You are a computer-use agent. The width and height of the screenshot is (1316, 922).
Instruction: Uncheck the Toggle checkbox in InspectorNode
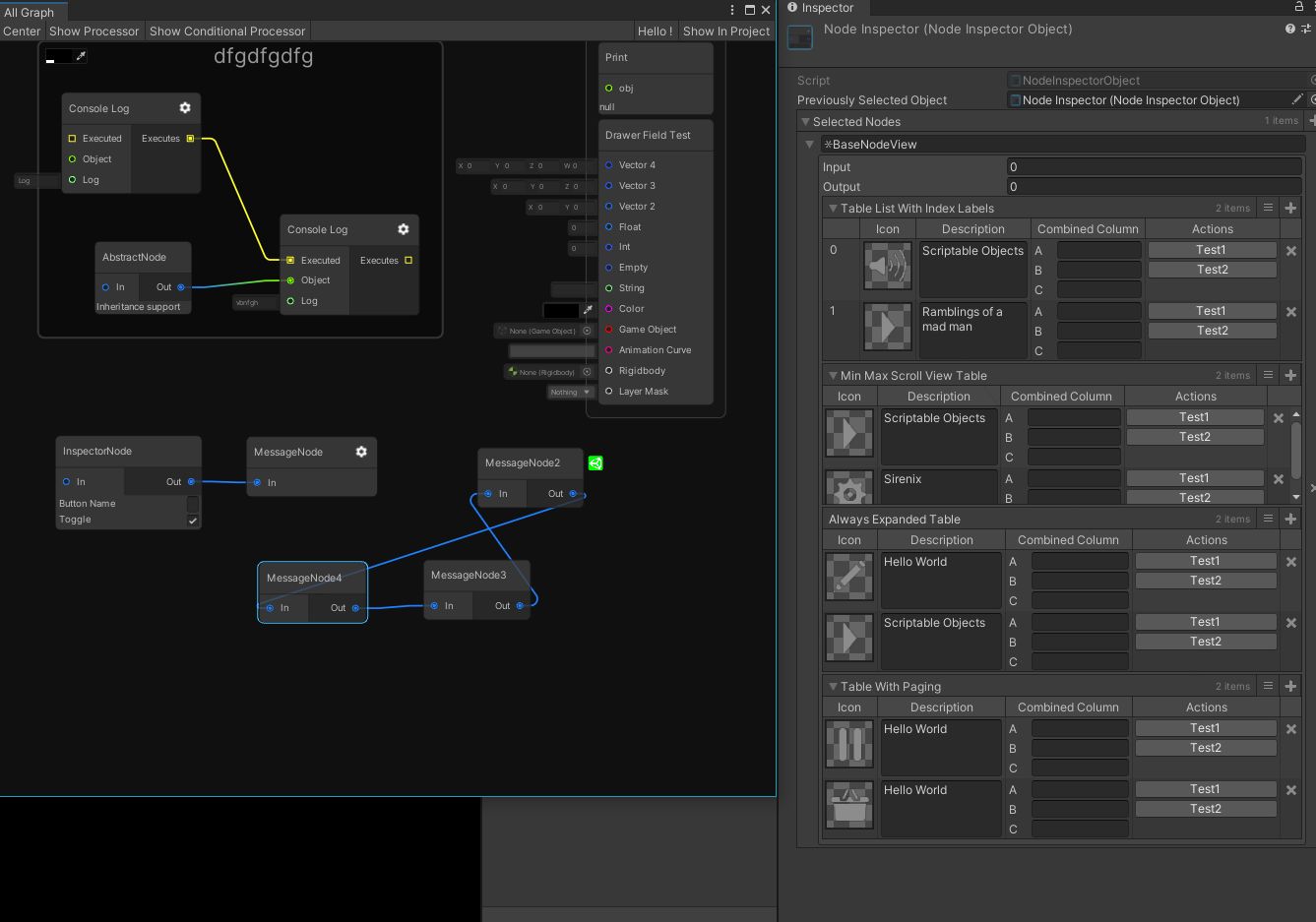click(x=193, y=520)
